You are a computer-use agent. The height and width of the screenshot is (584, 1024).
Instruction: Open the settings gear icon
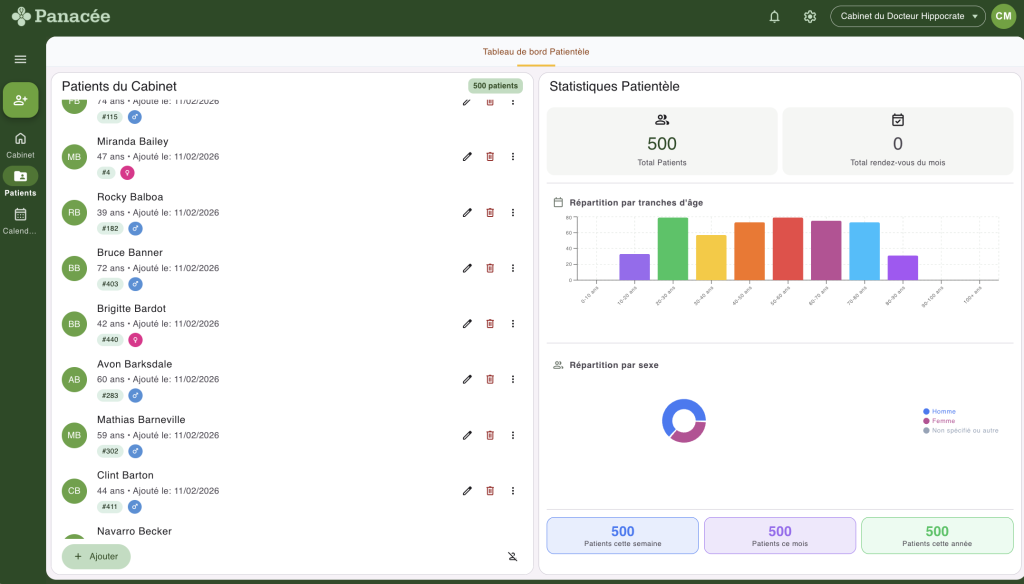pos(810,16)
